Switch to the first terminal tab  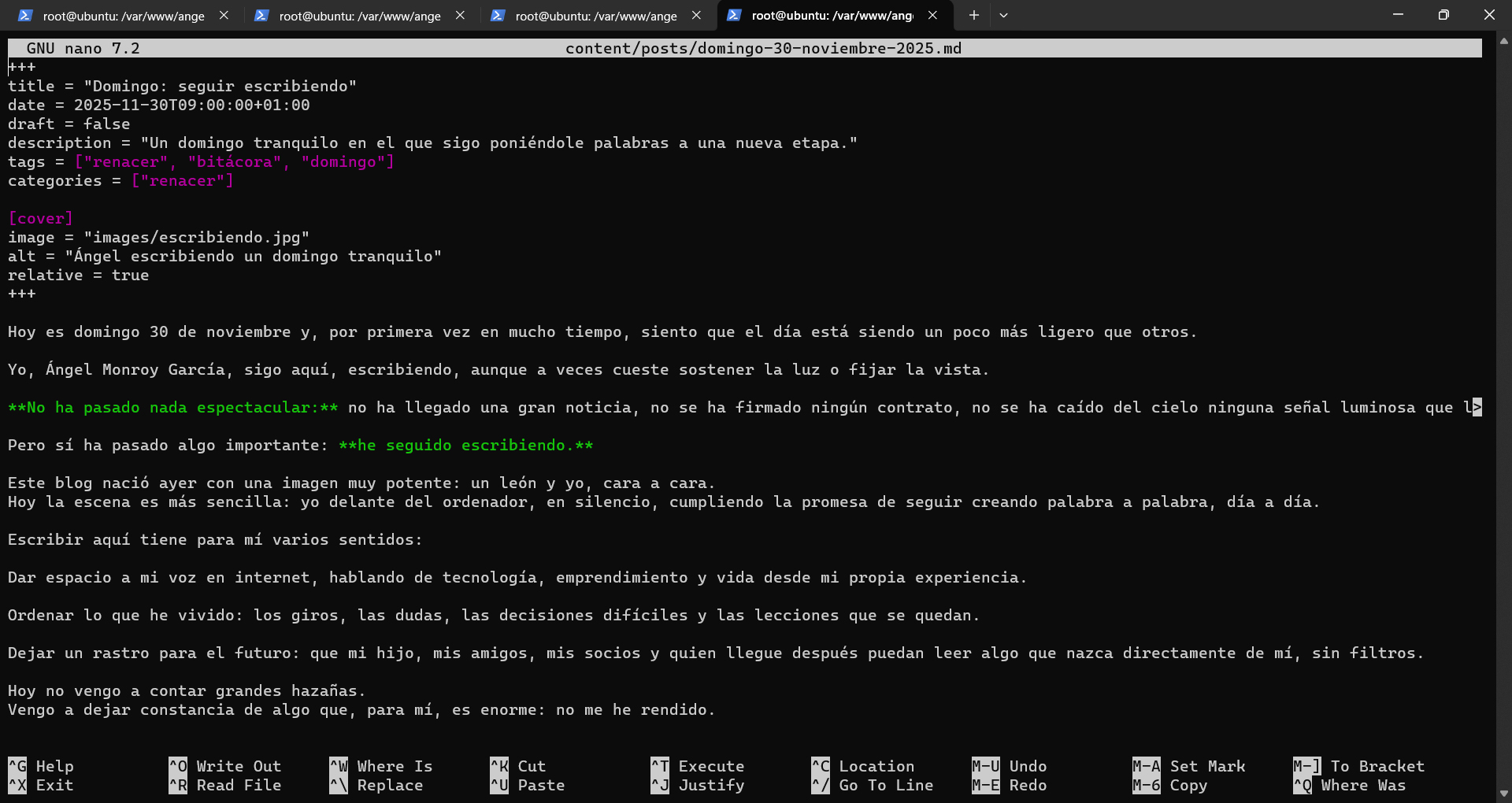[x=123, y=16]
